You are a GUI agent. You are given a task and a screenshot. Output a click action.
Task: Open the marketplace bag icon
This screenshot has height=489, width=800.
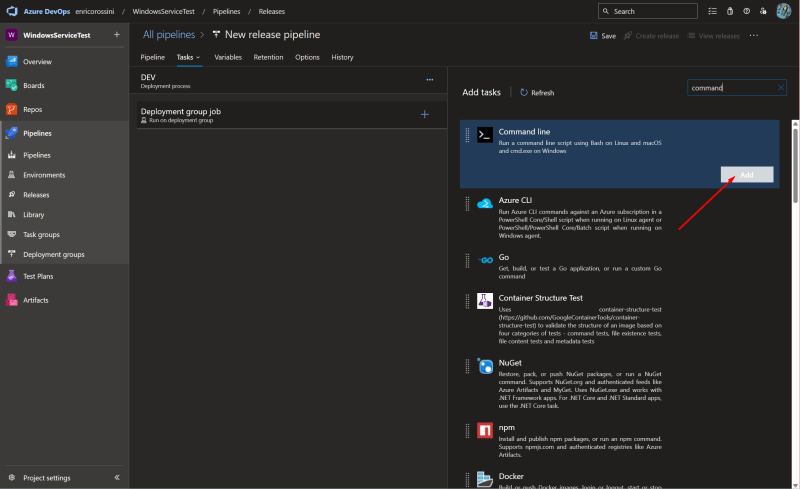click(x=730, y=11)
